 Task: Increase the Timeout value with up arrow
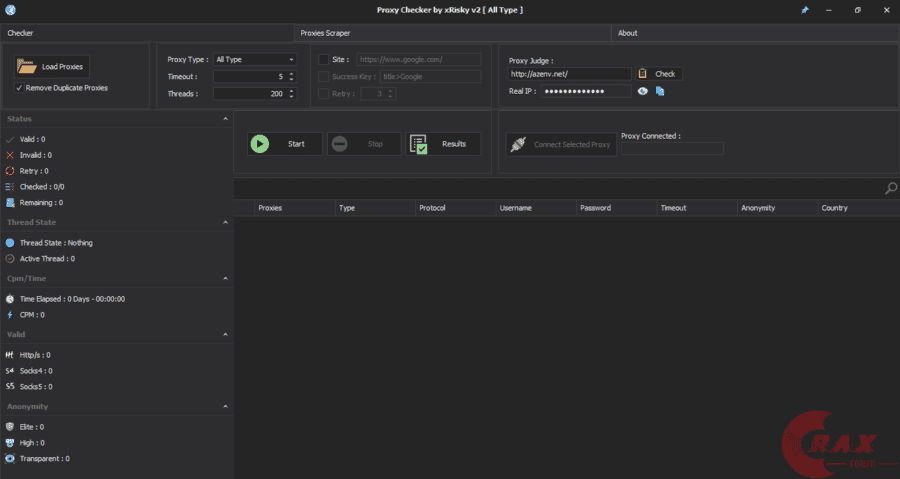(291, 74)
